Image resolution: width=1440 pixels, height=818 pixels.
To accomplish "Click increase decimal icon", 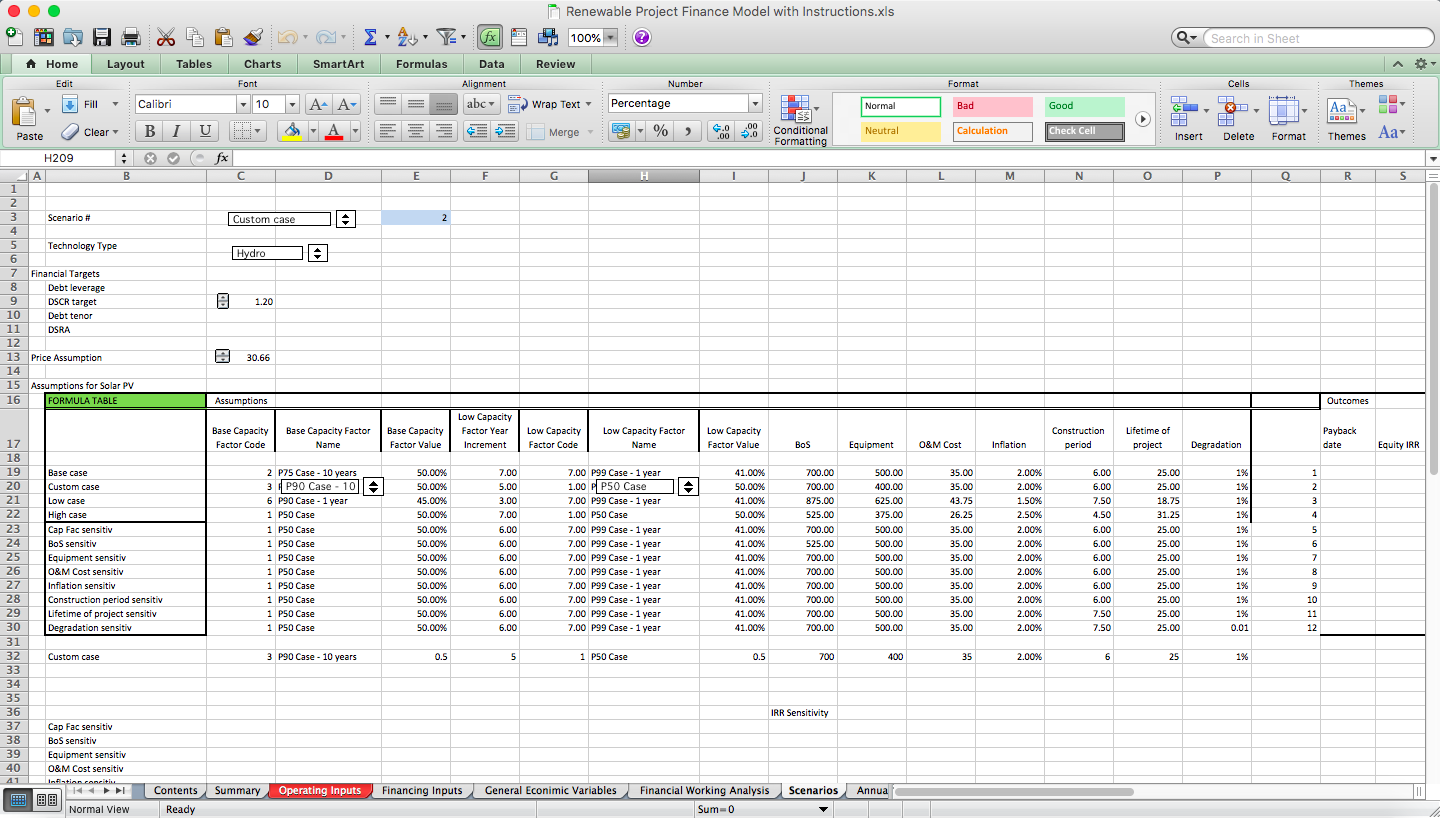I will click(722, 131).
